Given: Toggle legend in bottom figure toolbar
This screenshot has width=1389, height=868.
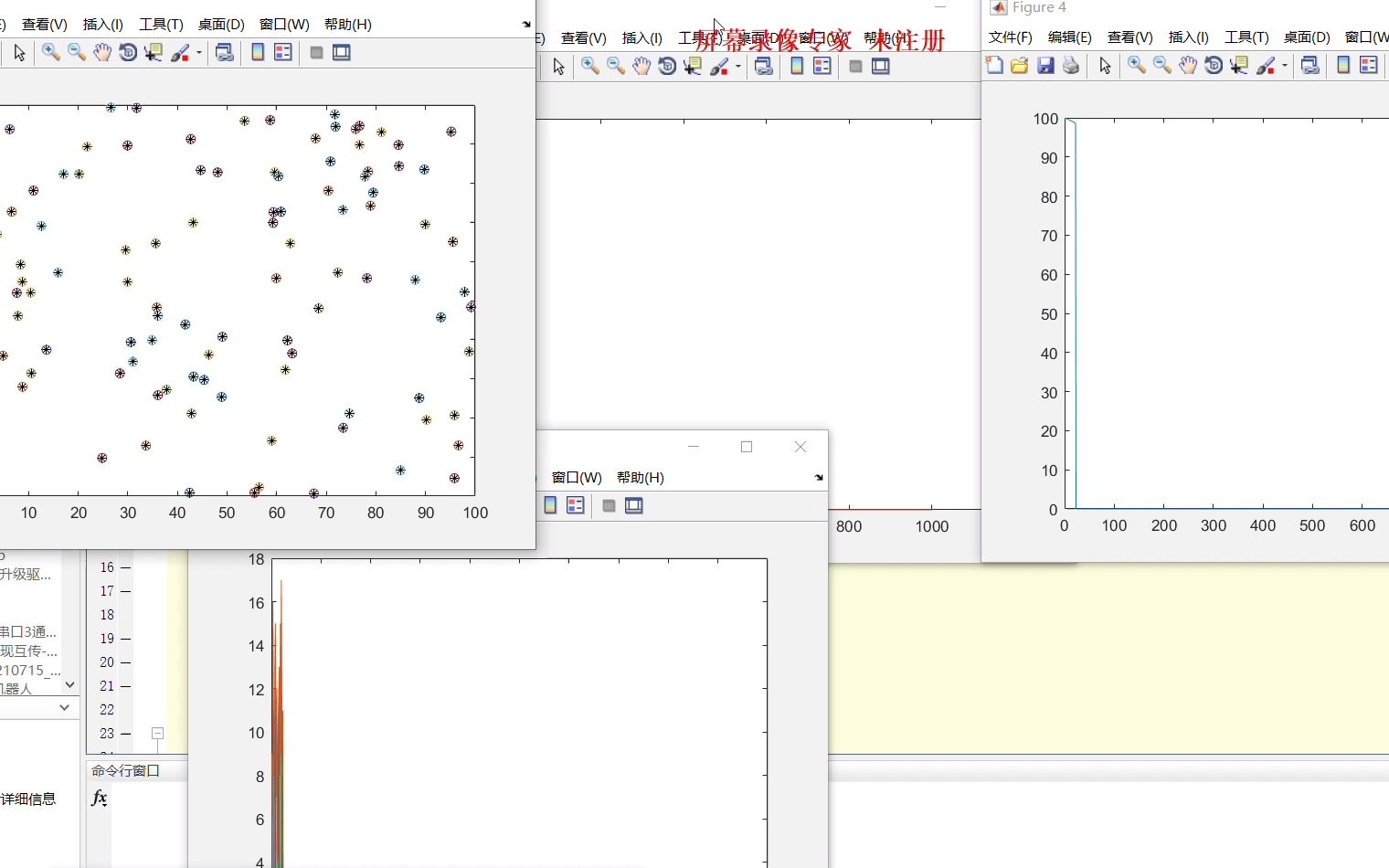Looking at the screenshot, I should [x=576, y=505].
